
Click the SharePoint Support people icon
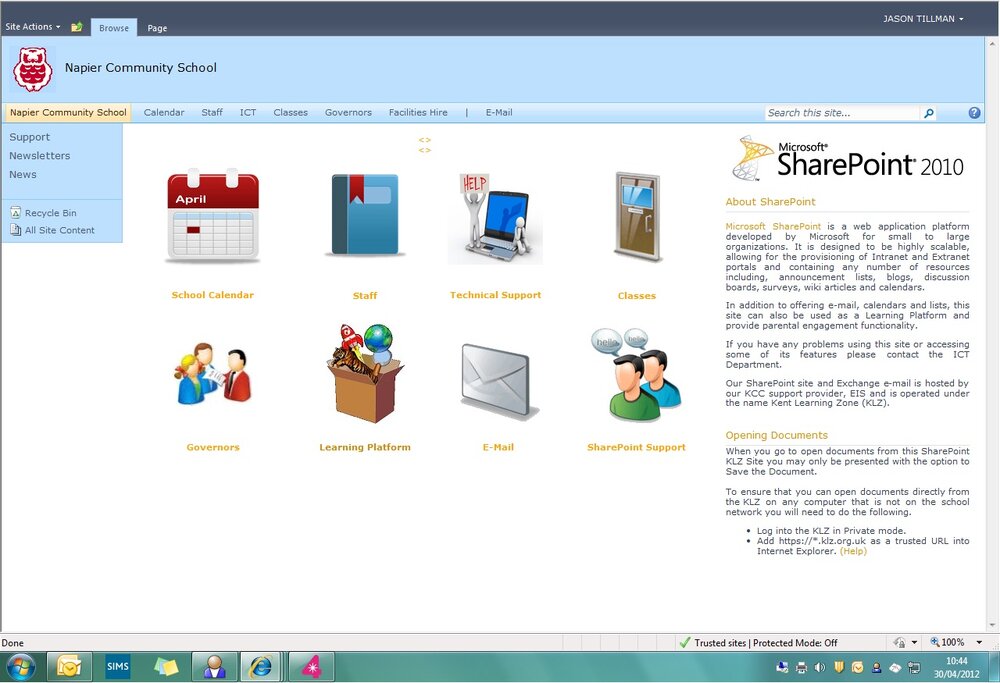[636, 375]
